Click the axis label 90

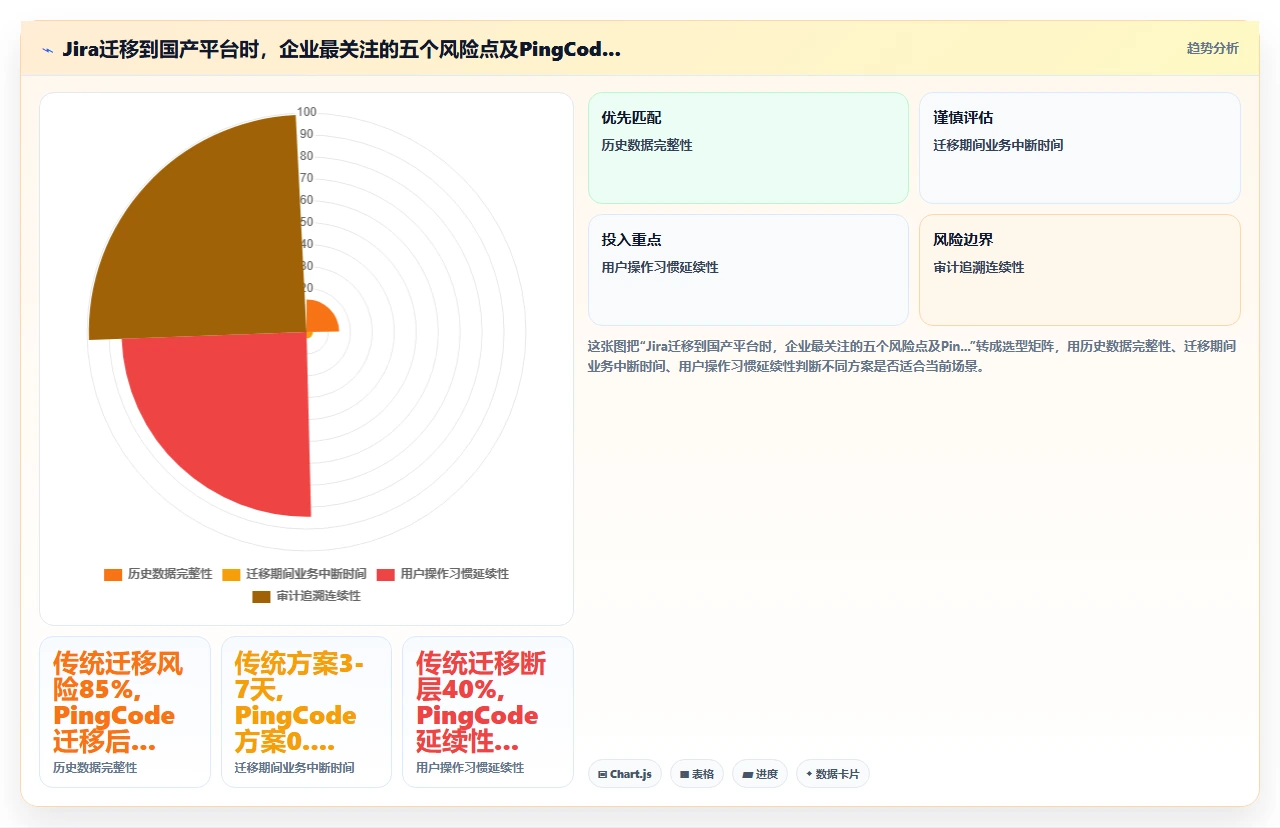306,134
